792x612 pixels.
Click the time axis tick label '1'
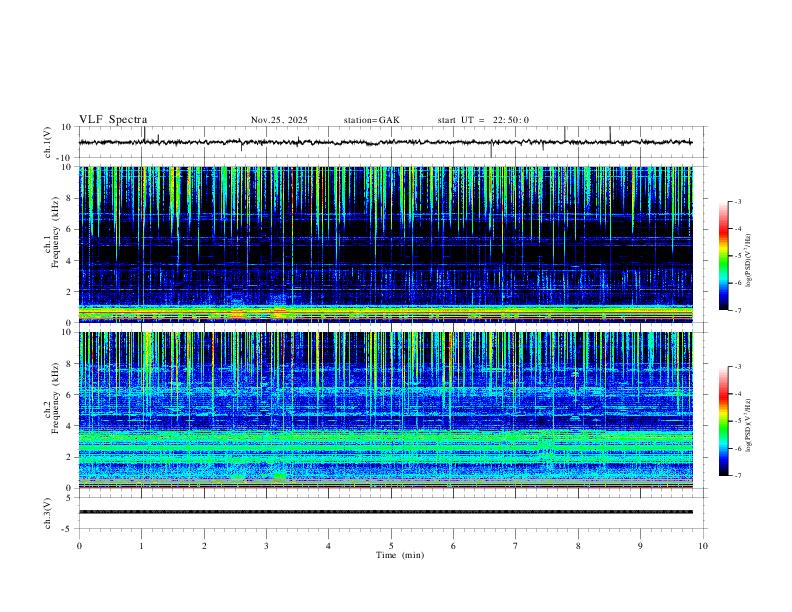pos(141,546)
